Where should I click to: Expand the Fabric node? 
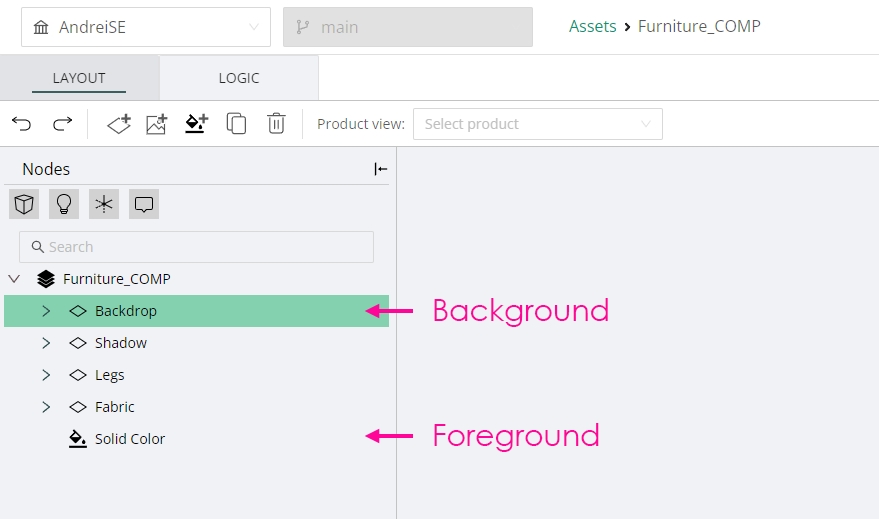pos(46,407)
